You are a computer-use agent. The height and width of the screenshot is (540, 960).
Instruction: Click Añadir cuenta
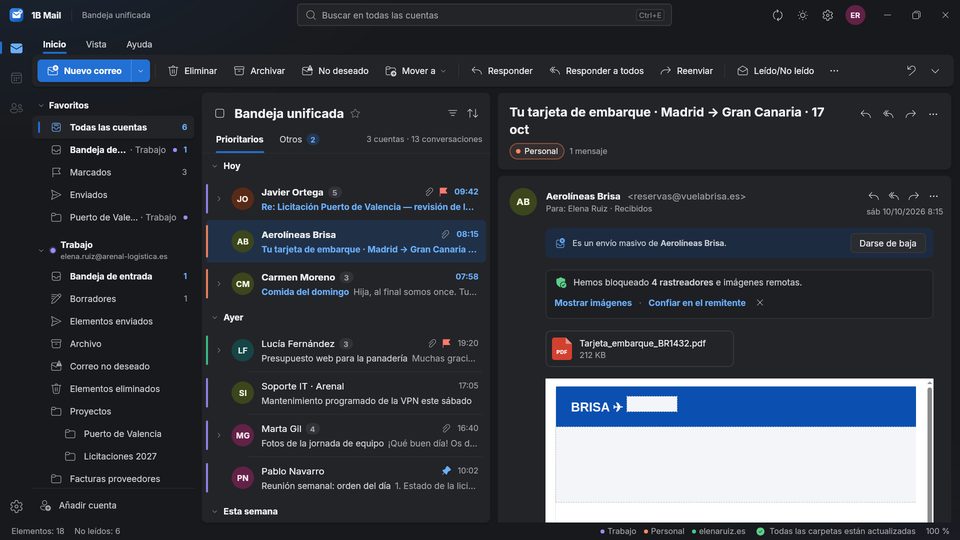point(78,506)
